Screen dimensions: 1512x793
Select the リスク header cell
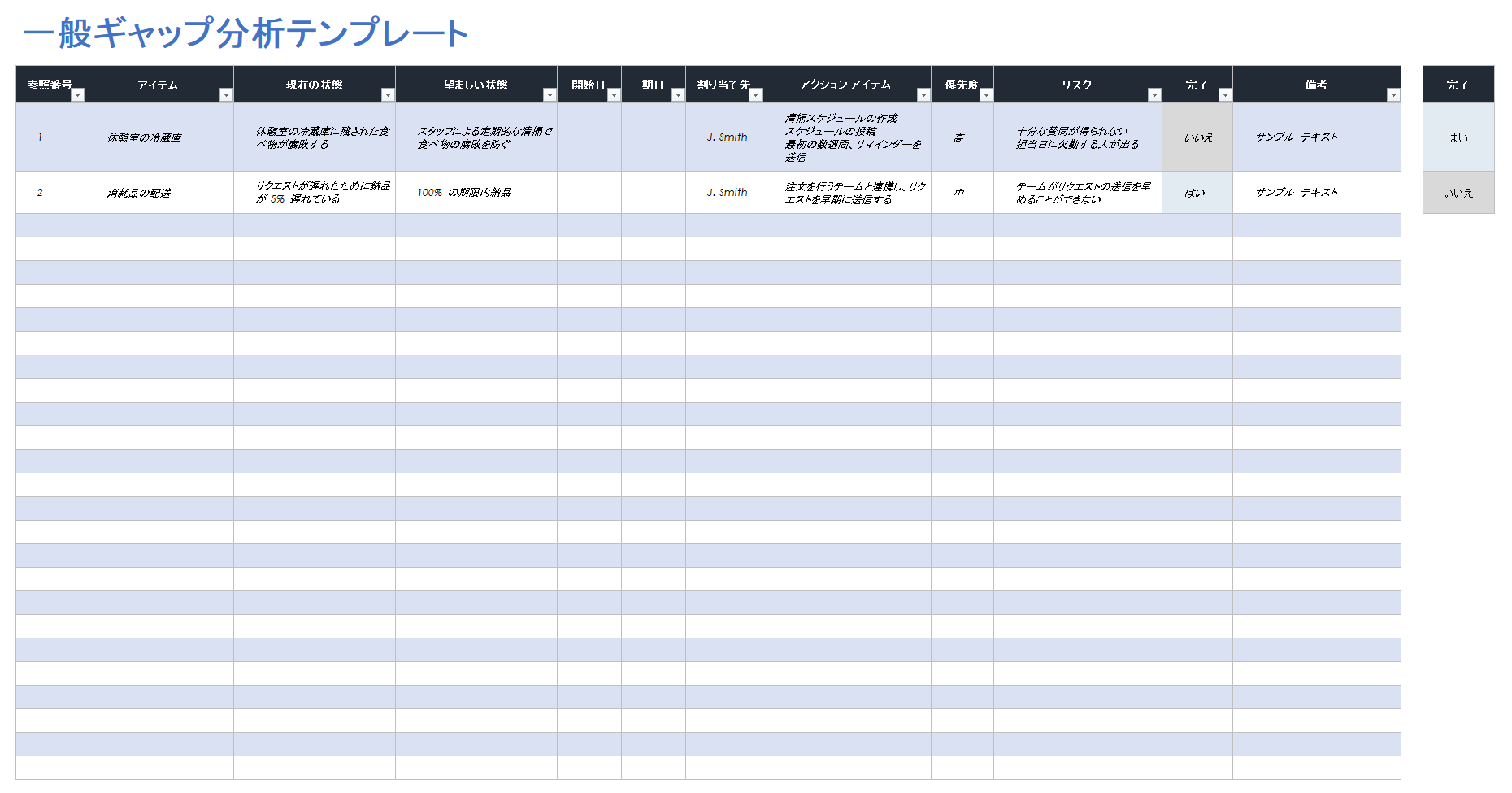[1078, 85]
